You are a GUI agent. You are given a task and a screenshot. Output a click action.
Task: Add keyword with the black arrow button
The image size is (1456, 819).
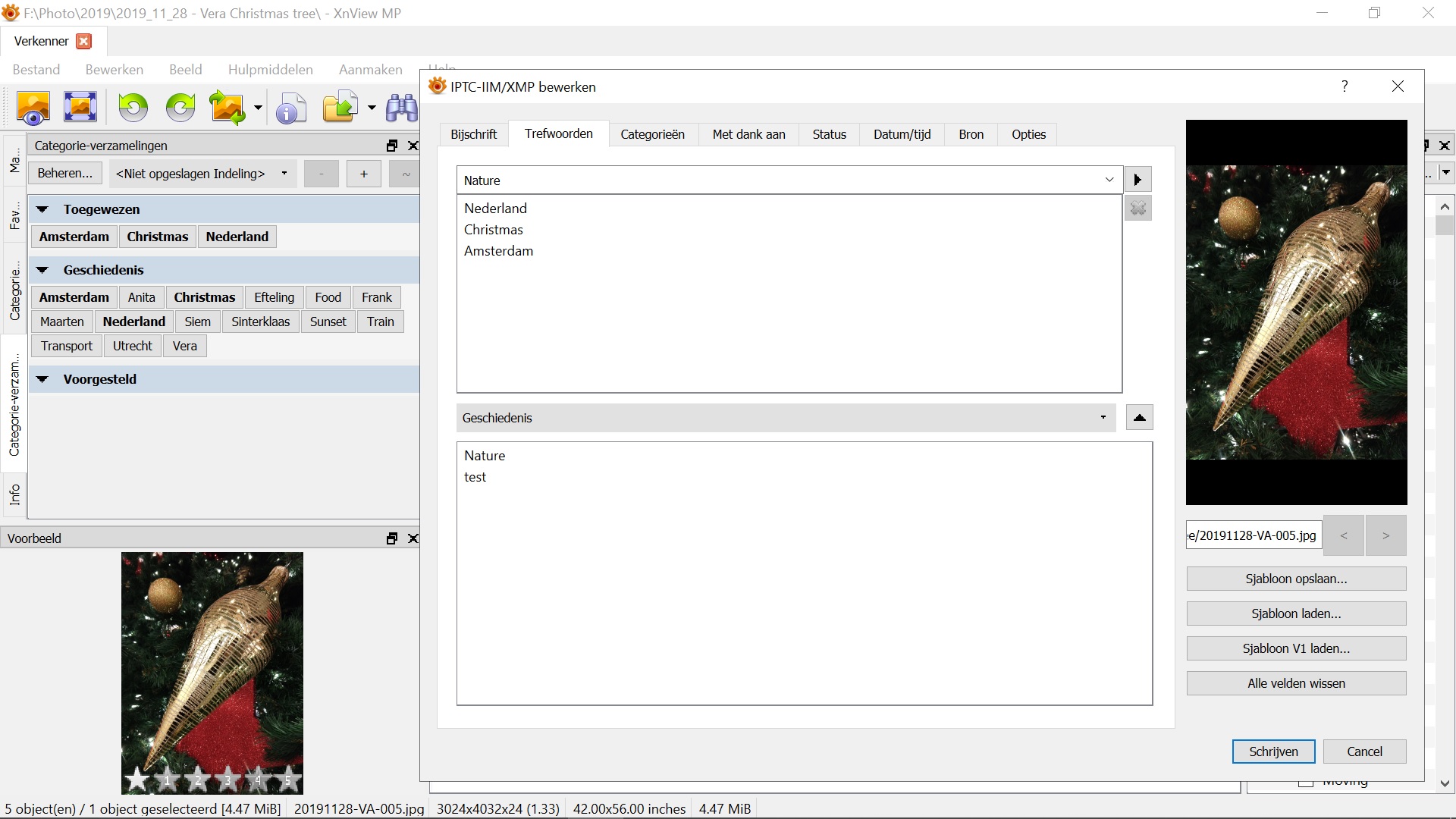click(x=1137, y=180)
